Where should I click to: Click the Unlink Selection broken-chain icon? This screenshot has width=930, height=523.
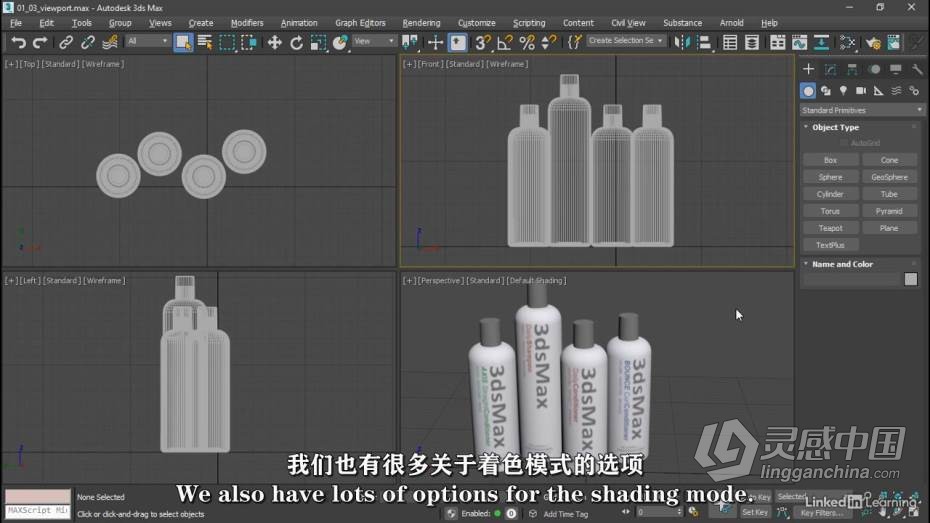click(88, 42)
